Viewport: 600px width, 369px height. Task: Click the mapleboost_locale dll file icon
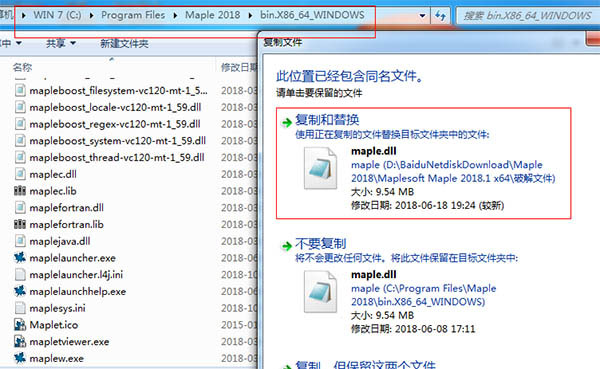click(20, 107)
